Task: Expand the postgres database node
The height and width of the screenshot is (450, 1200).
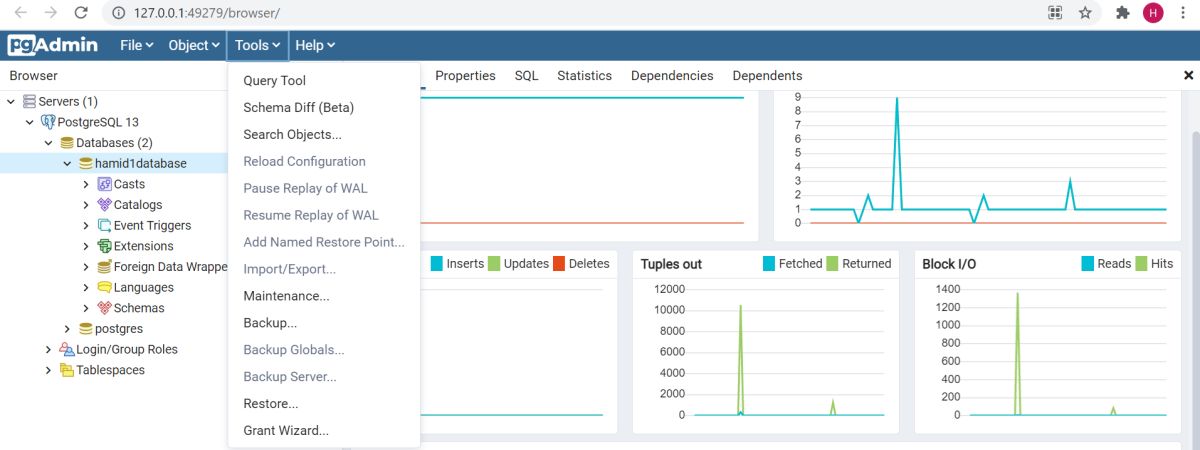Action: coord(68,329)
